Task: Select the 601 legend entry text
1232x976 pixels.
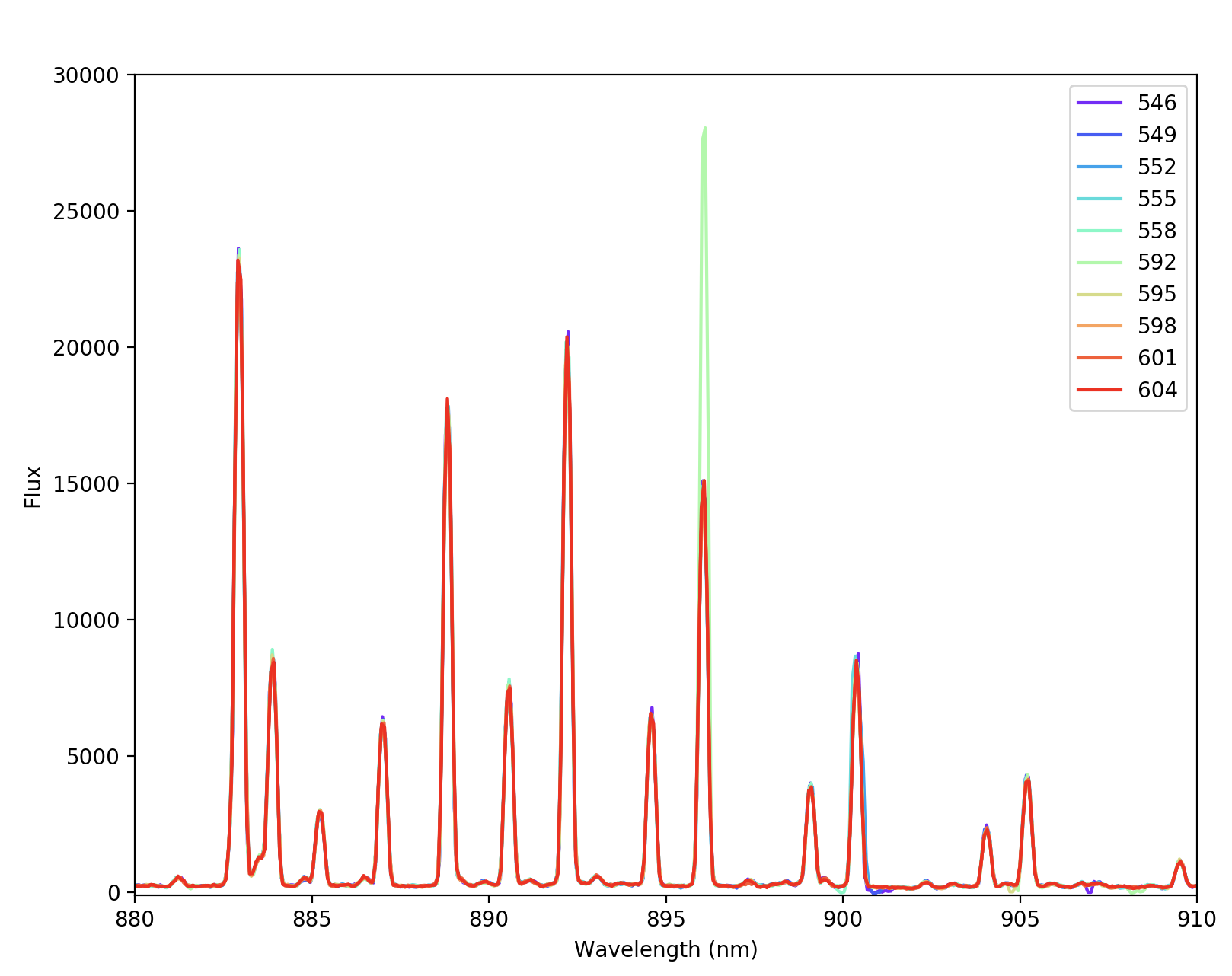Action: 1157,358
